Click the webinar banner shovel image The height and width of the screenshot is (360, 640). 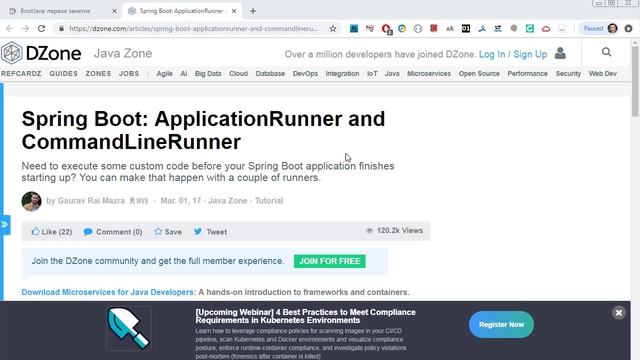[x=129, y=328]
